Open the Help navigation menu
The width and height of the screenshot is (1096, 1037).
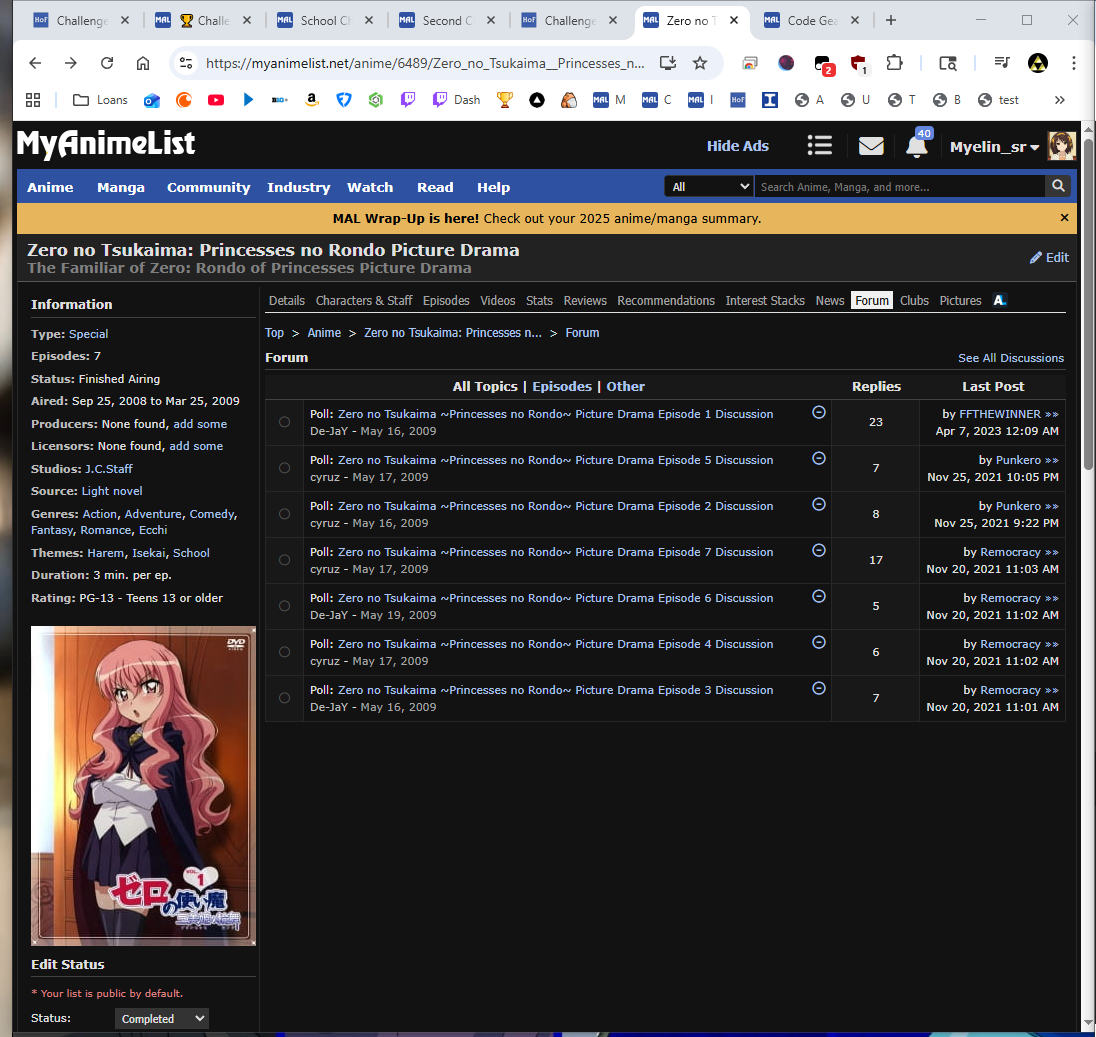pos(493,187)
